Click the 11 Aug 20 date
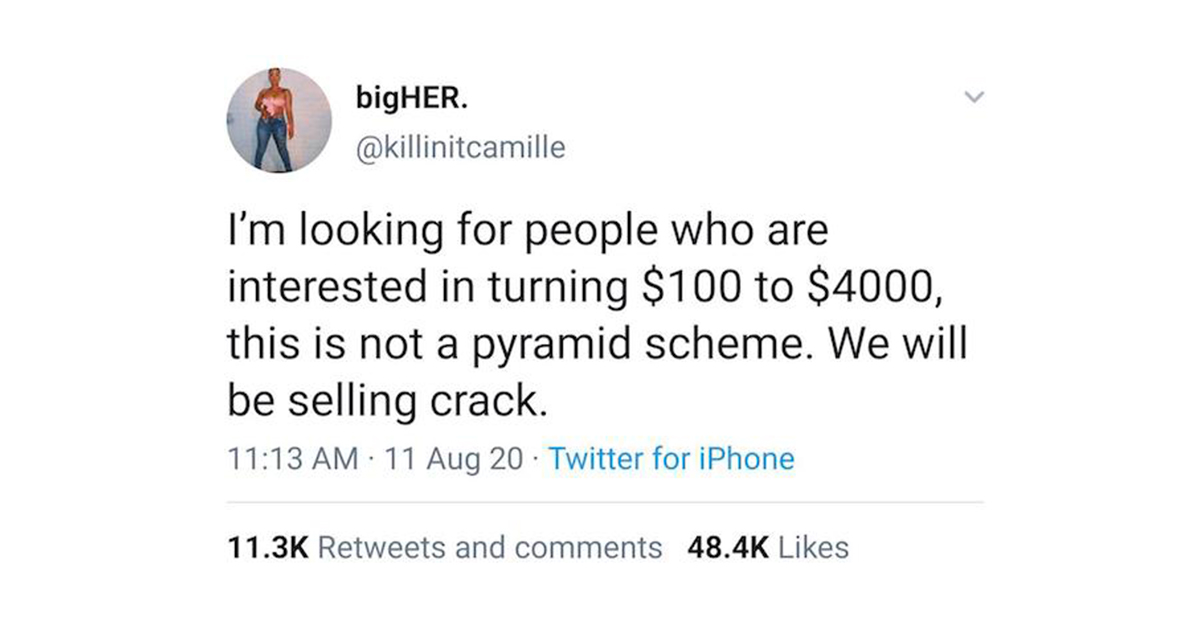Image resolution: width=1200 pixels, height=628 pixels. coord(453,459)
